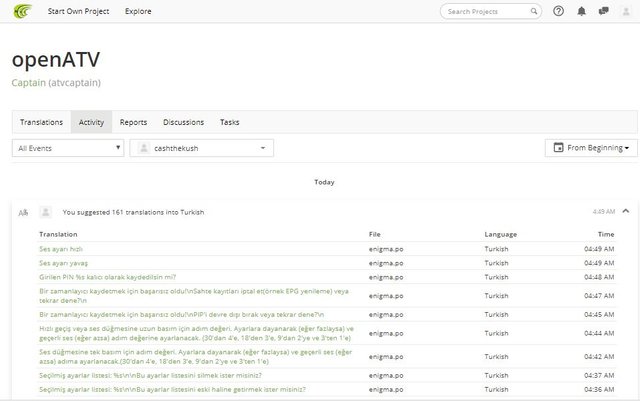The width and height of the screenshot is (640, 401).
Task: Click the 04:48 AM time cell
Action: click(599, 277)
